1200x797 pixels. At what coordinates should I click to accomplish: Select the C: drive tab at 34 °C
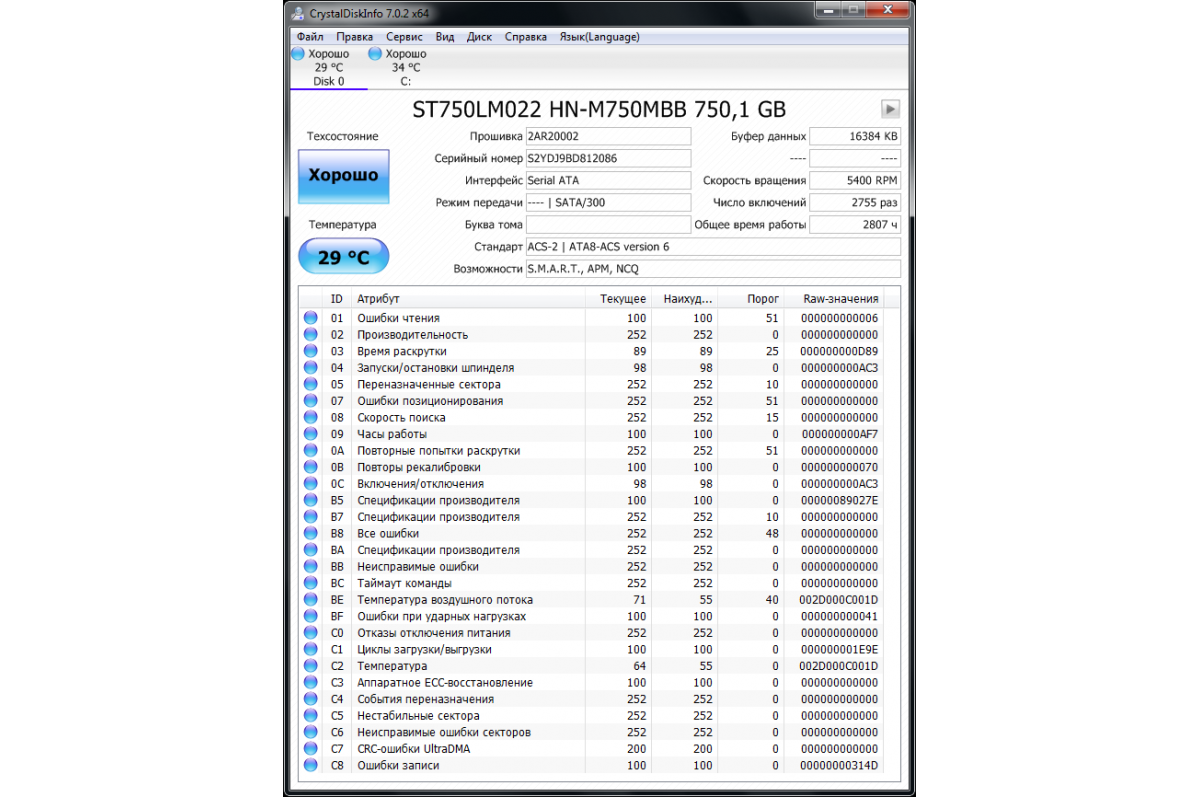[405, 67]
